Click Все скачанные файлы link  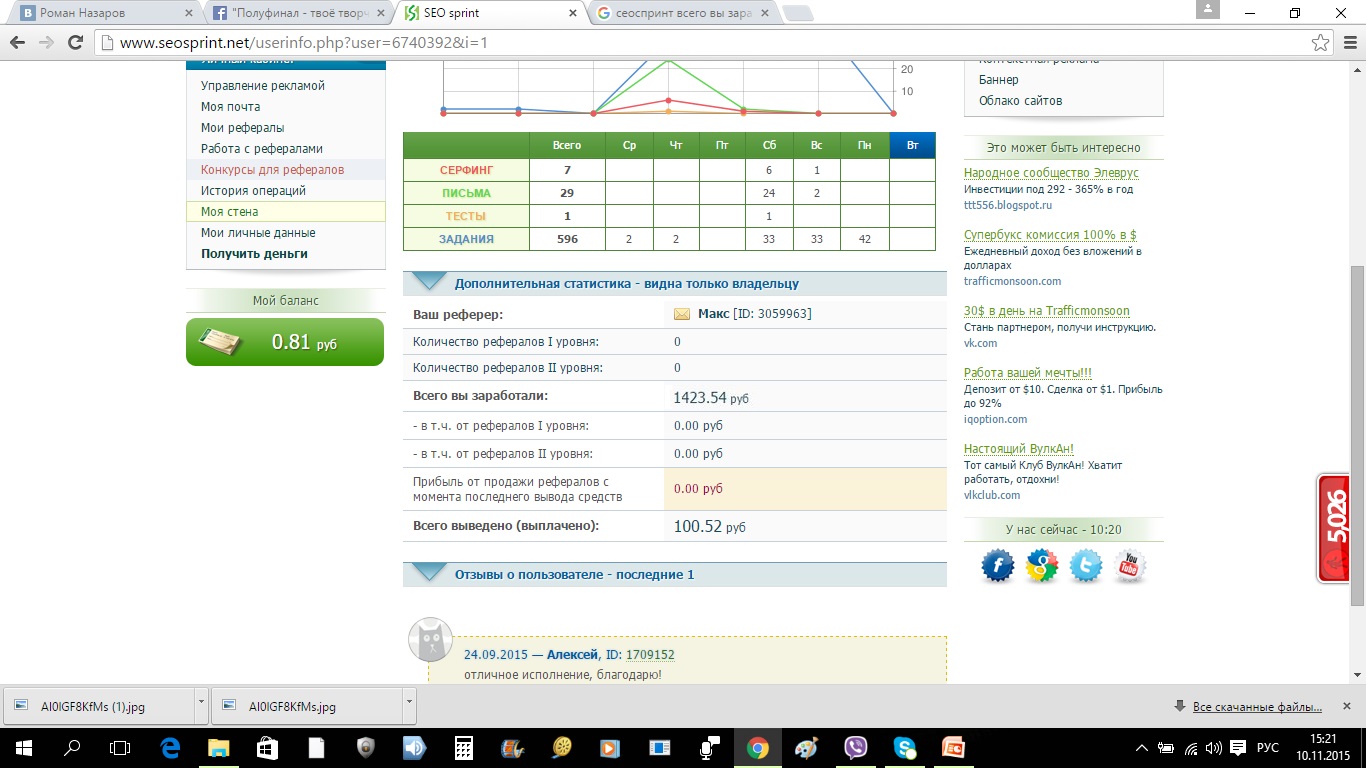pos(1257,707)
